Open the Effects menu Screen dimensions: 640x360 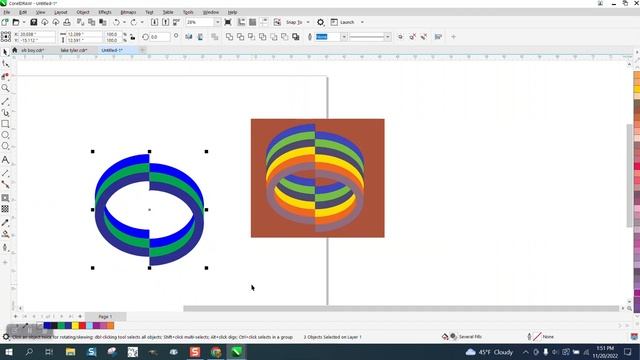point(105,12)
